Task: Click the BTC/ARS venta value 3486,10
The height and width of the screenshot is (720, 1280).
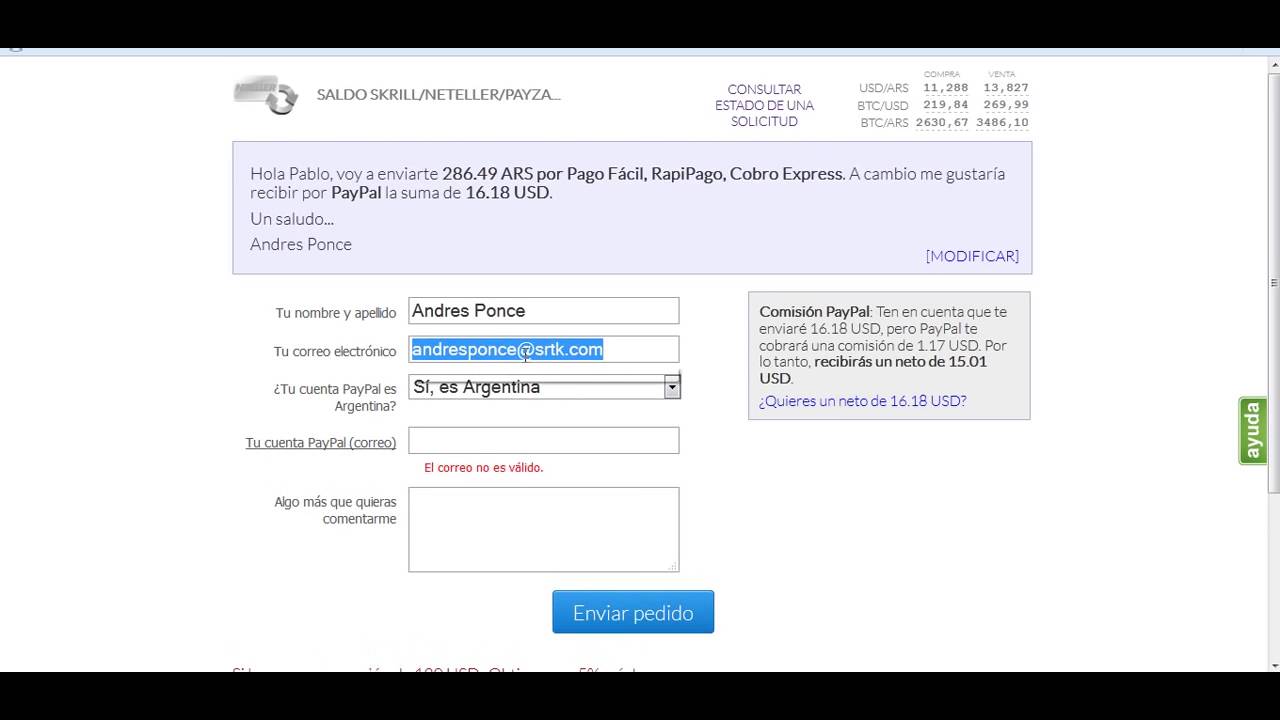Action: (1003, 123)
